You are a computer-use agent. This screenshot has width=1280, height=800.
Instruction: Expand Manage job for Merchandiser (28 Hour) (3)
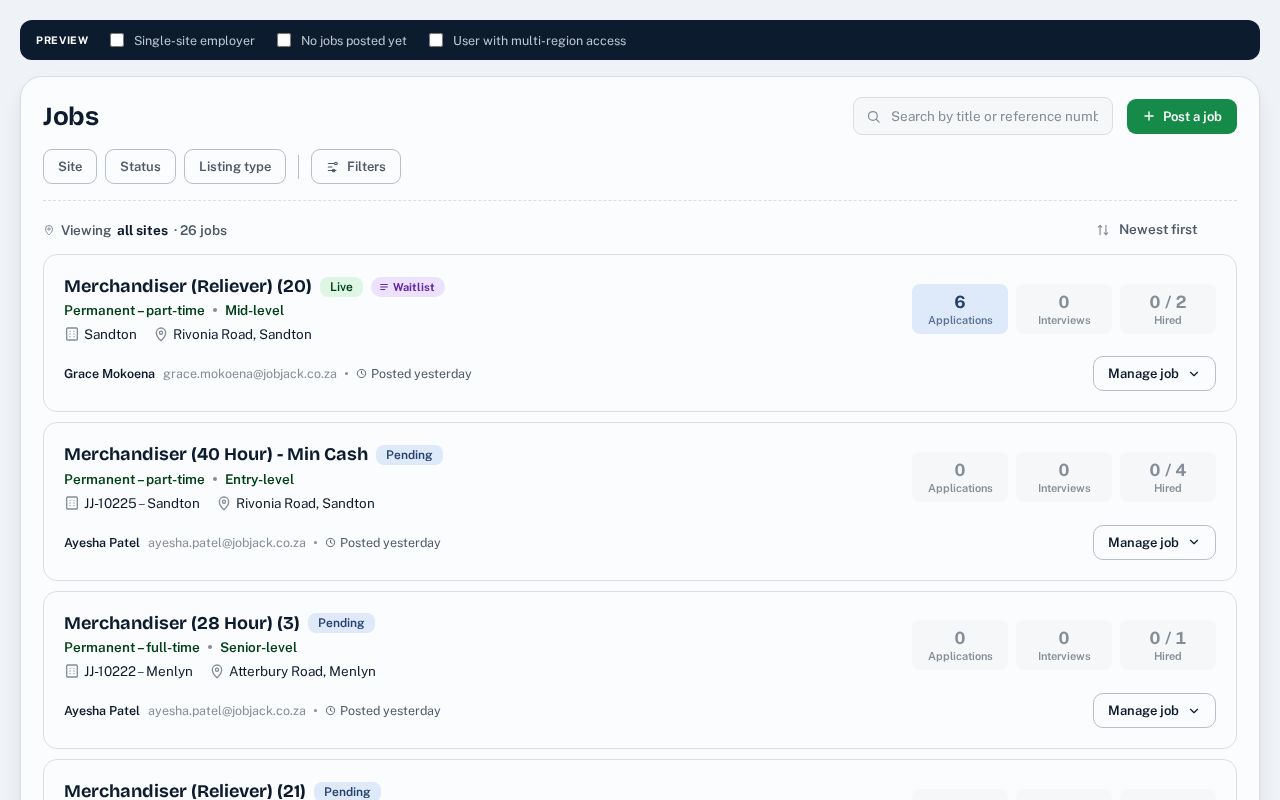pyautogui.click(x=1154, y=710)
